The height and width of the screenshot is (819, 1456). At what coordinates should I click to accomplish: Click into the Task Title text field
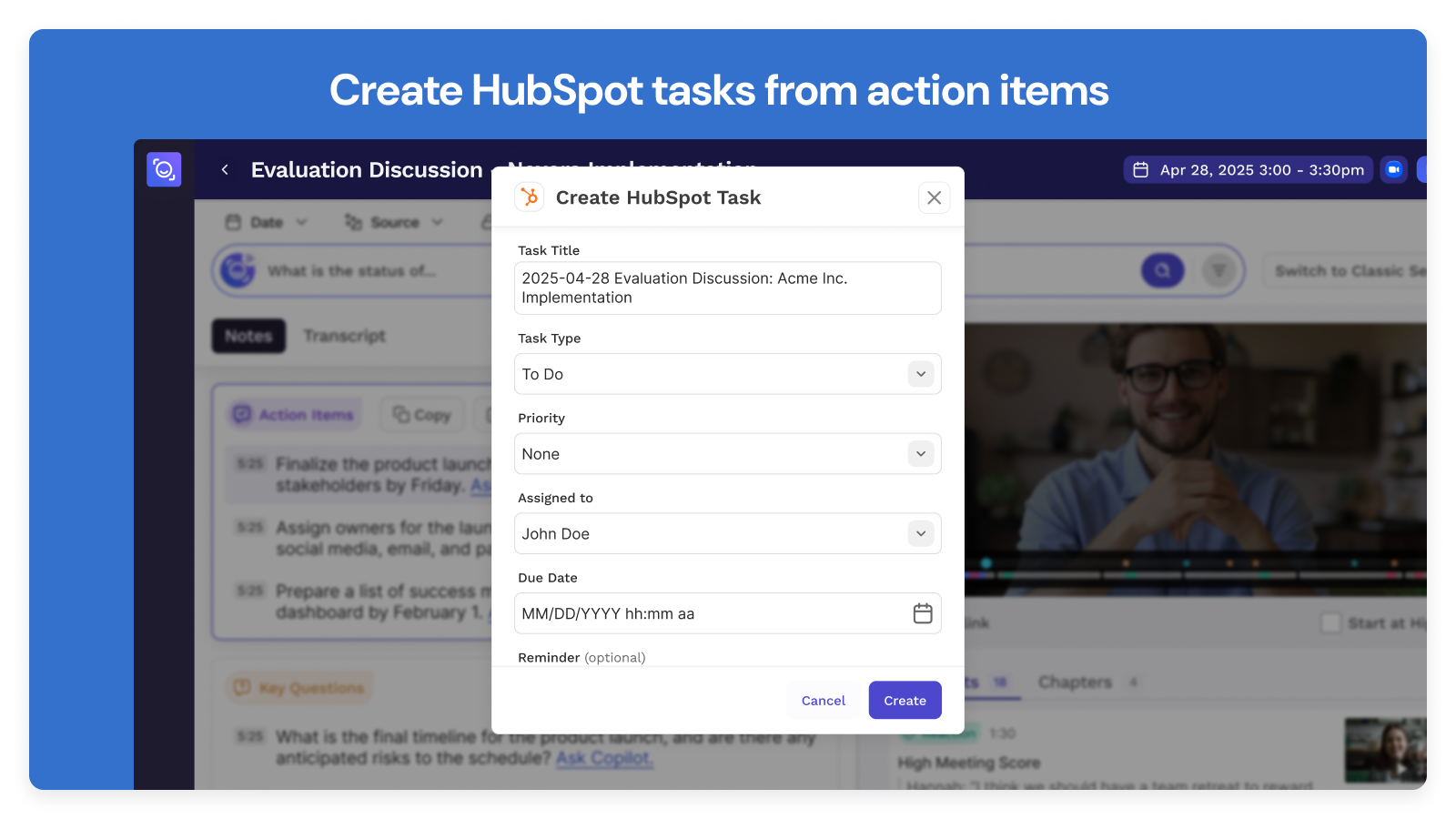(x=727, y=288)
